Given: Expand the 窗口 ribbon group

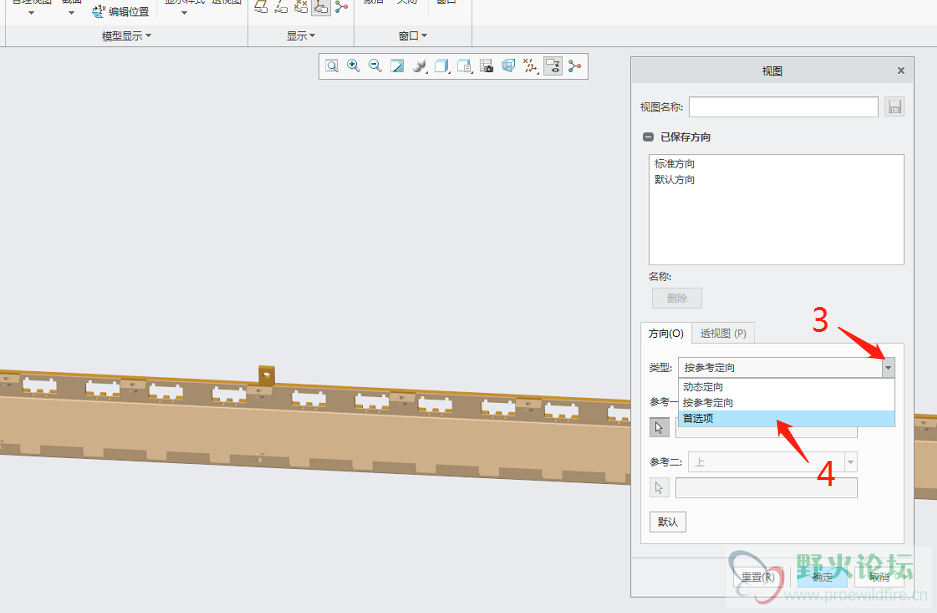Looking at the screenshot, I should click(412, 36).
